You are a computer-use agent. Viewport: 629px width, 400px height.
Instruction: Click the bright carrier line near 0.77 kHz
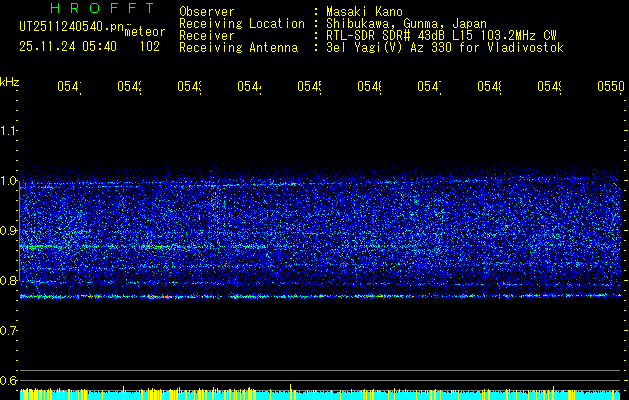point(320,296)
